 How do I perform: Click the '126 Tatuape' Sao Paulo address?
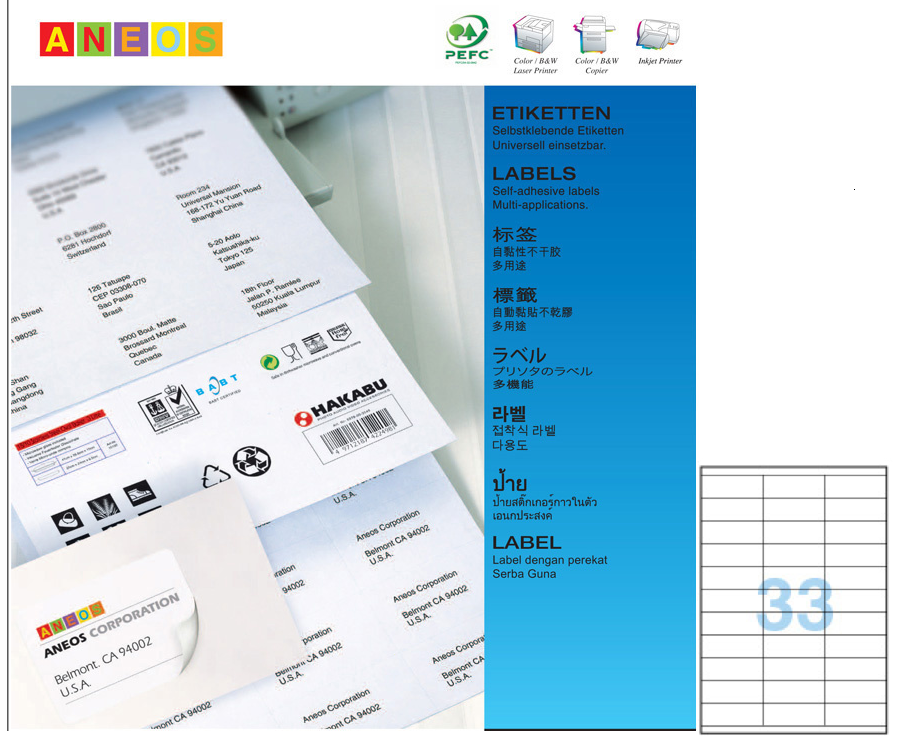[117, 296]
